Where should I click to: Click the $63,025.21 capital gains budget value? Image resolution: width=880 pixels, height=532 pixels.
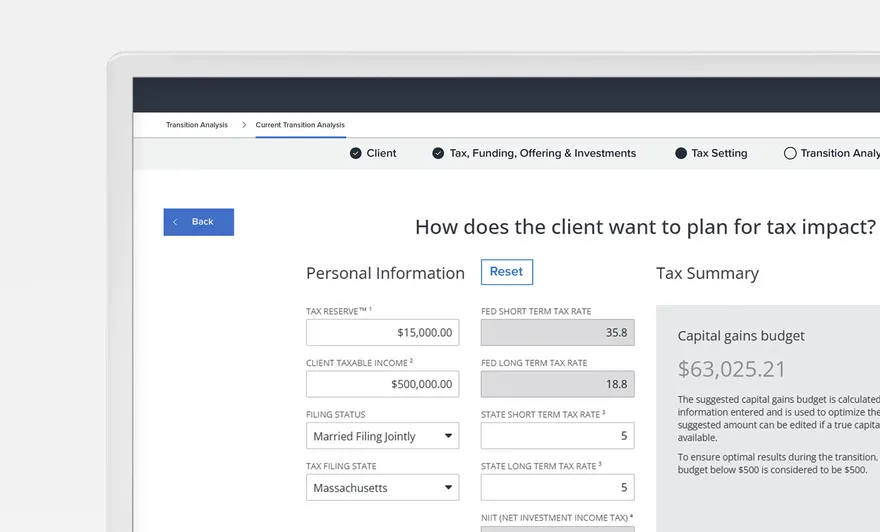pos(731,369)
